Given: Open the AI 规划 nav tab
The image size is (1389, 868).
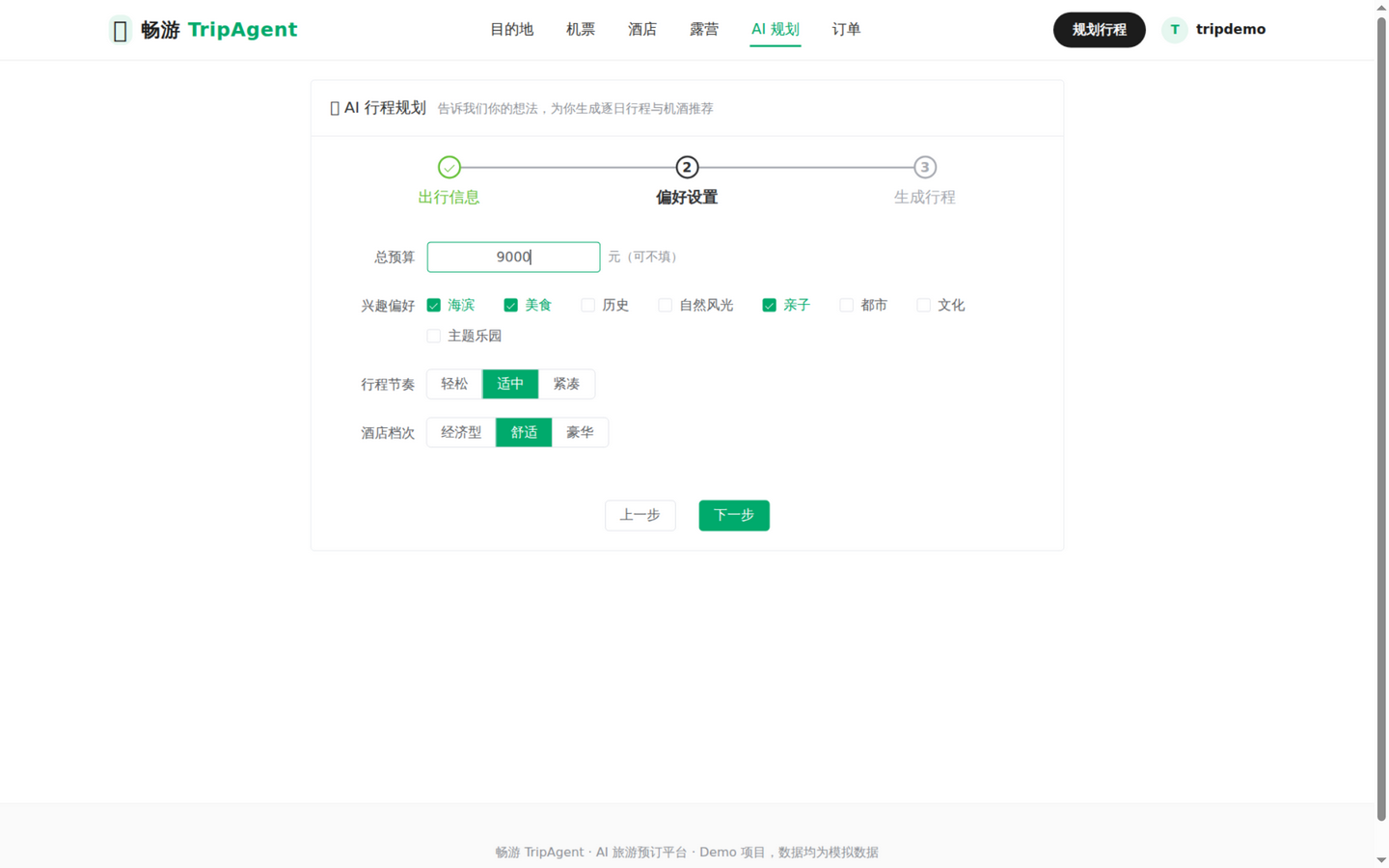Looking at the screenshot, I should pyautogui.click(x=776, y=30).
